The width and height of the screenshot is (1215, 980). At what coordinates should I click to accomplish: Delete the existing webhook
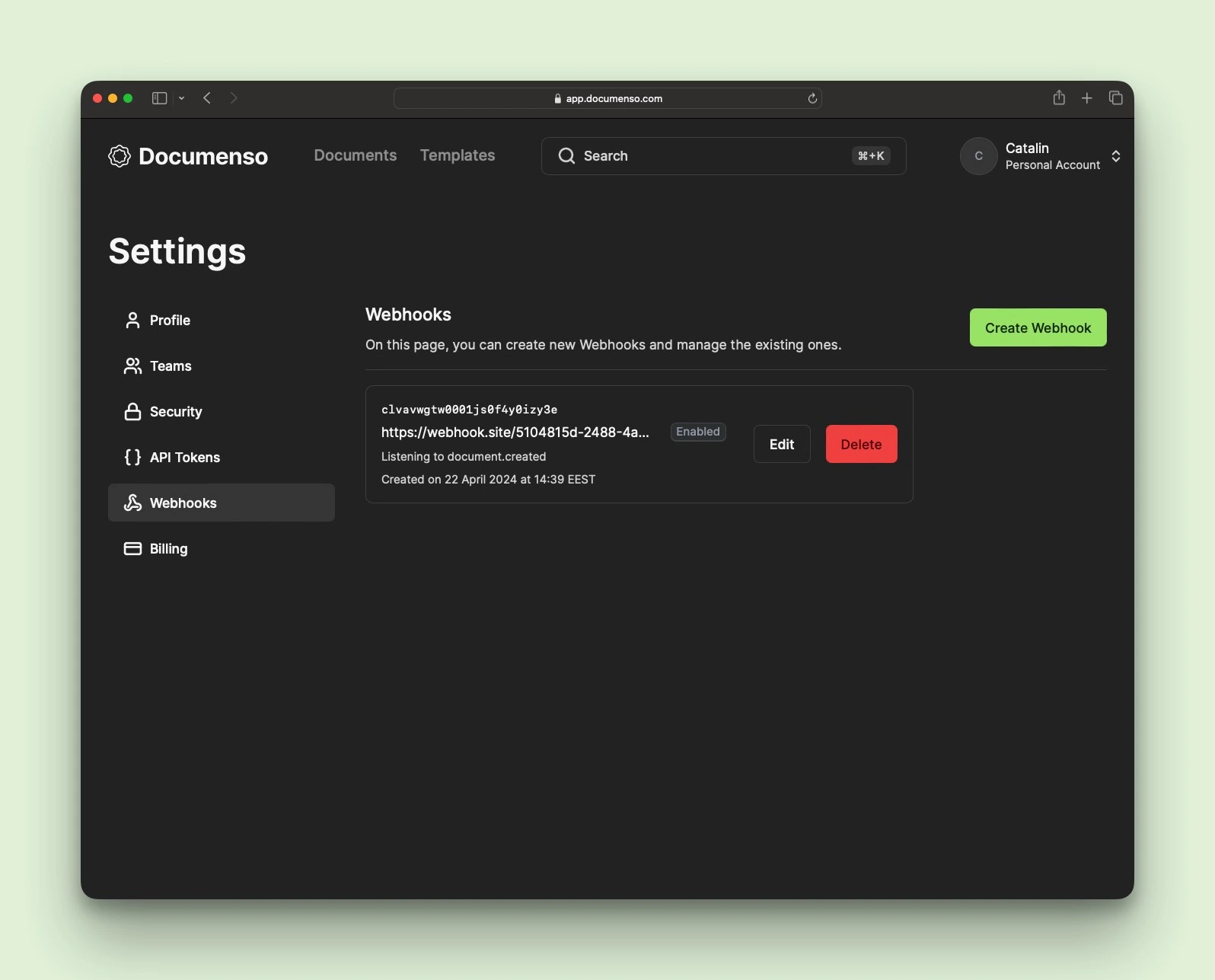click(861, 444)
